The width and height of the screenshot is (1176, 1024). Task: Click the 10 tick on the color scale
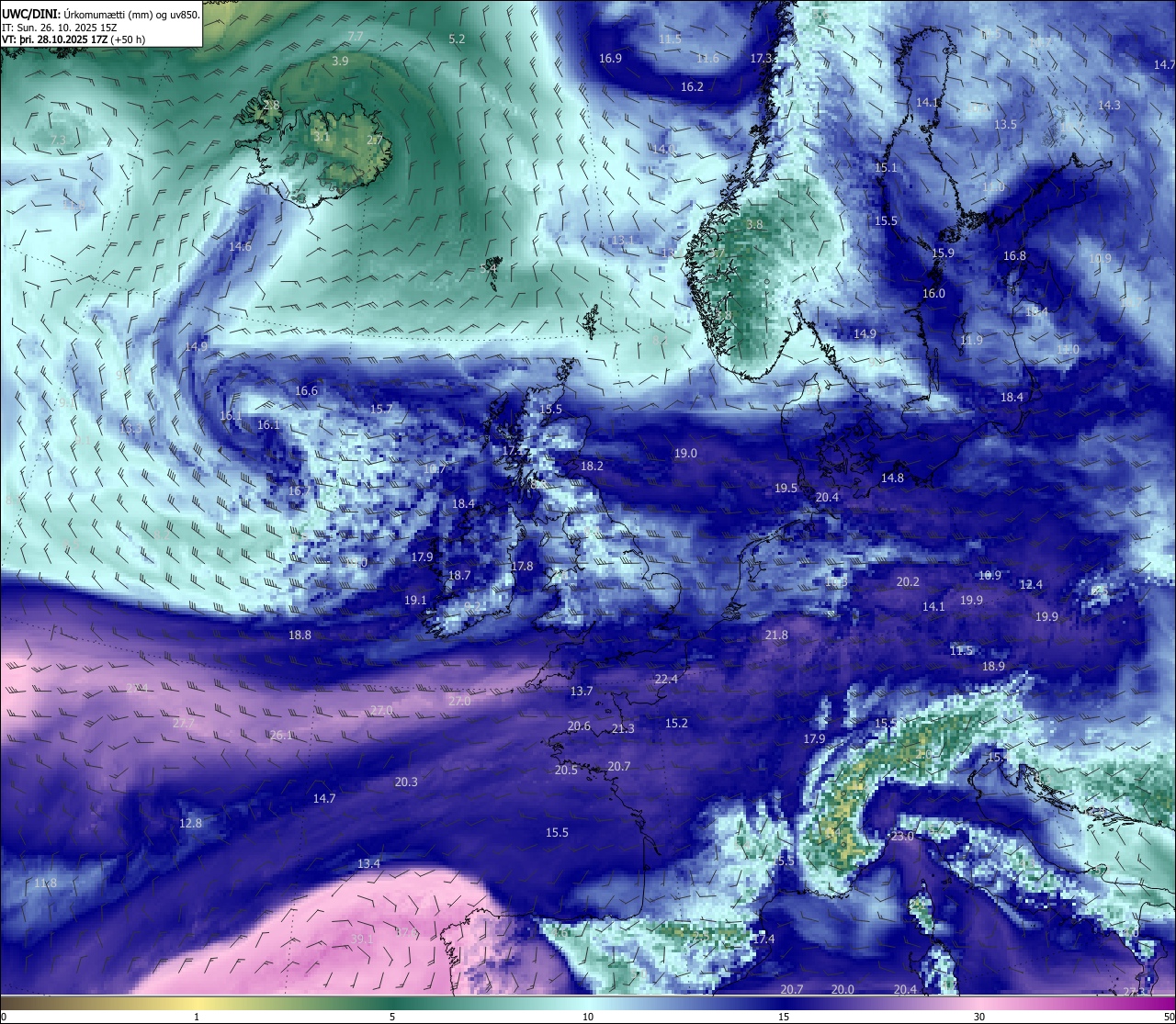point(588,1017)
